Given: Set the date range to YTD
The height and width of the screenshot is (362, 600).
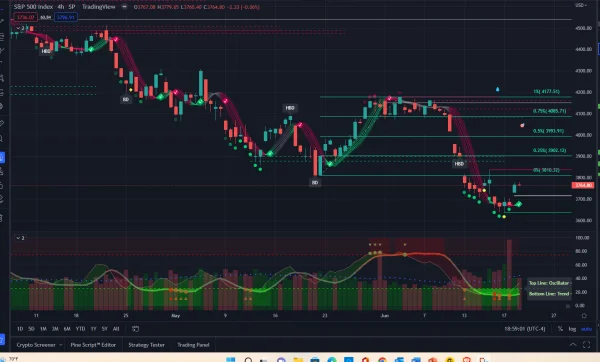Looking at the screenshot, I should (80, 329).
